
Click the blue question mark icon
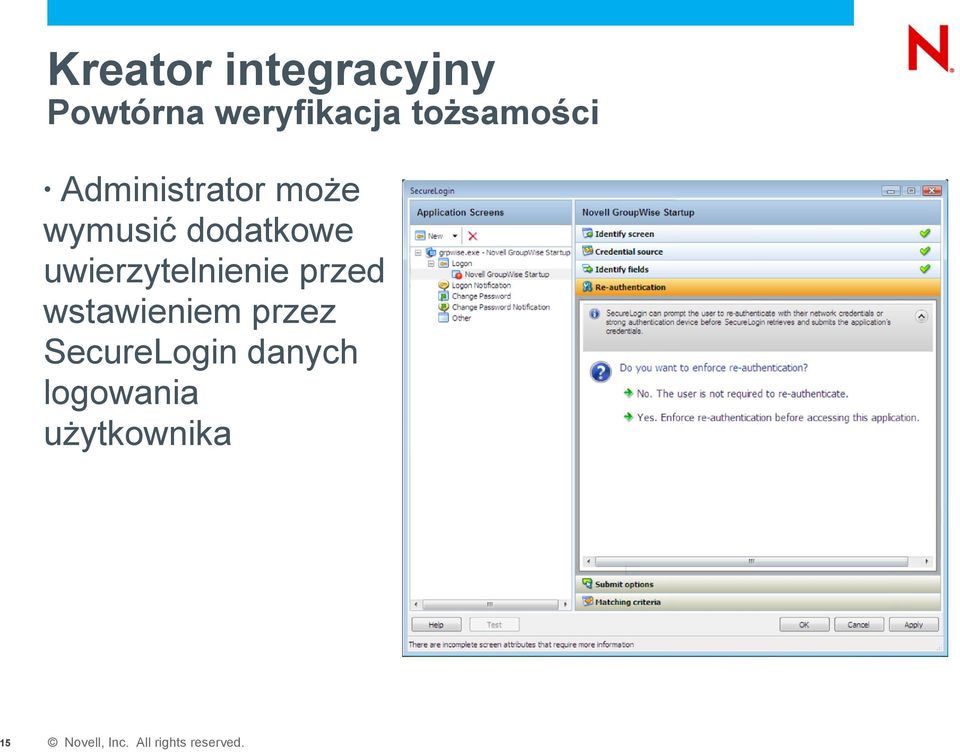[601, 372]
